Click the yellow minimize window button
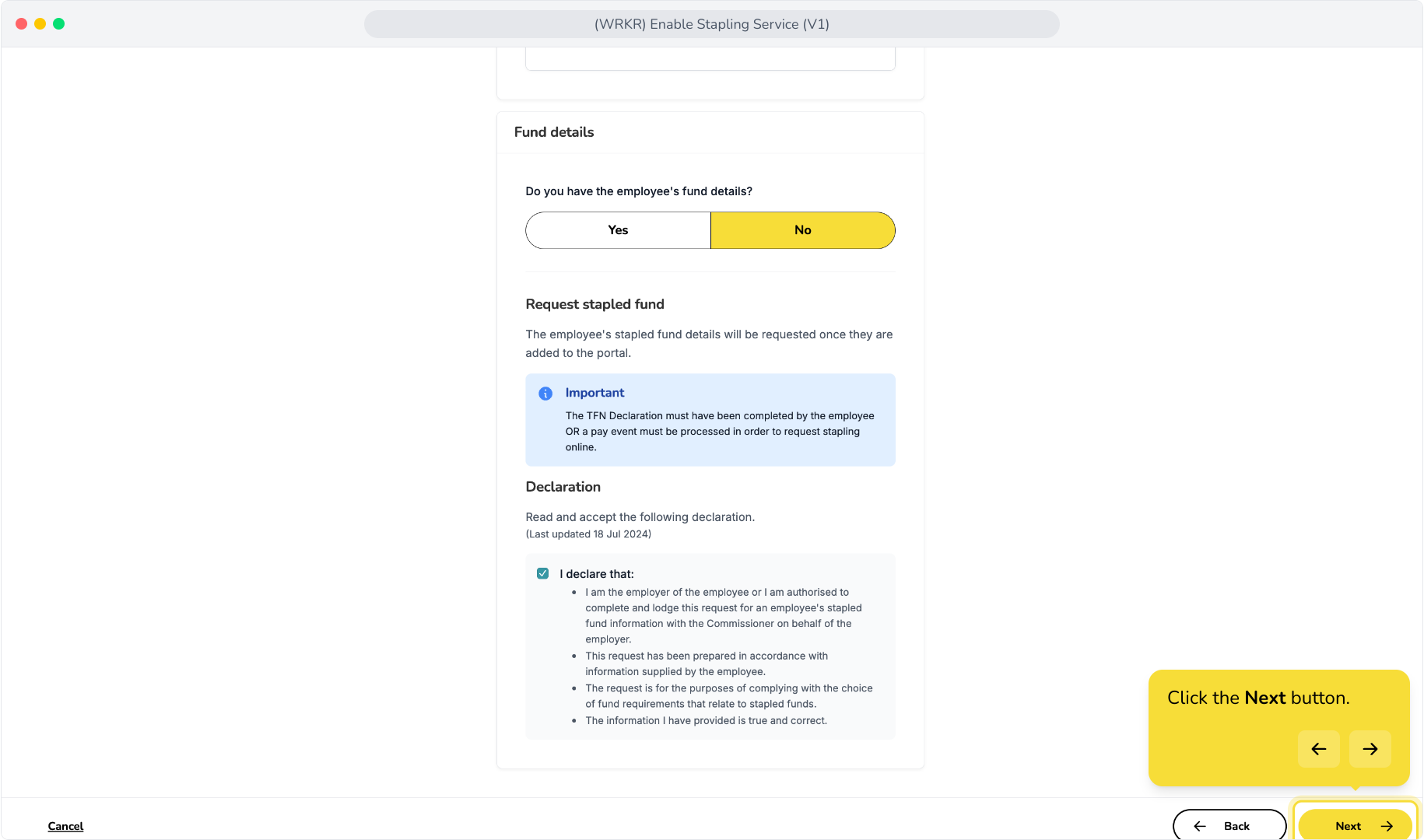 40,24
